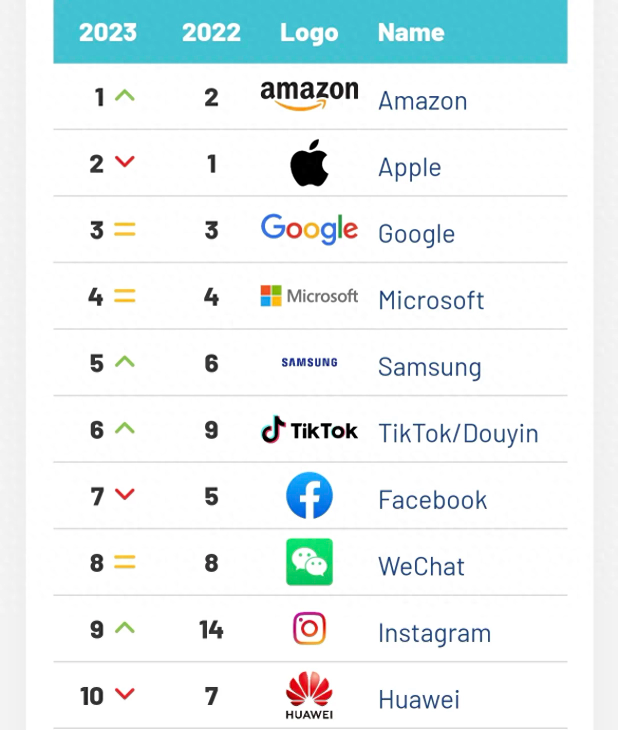Viewport: 618px width, 730px height.
Task: Select the Name column header
Action: [411, 32]
